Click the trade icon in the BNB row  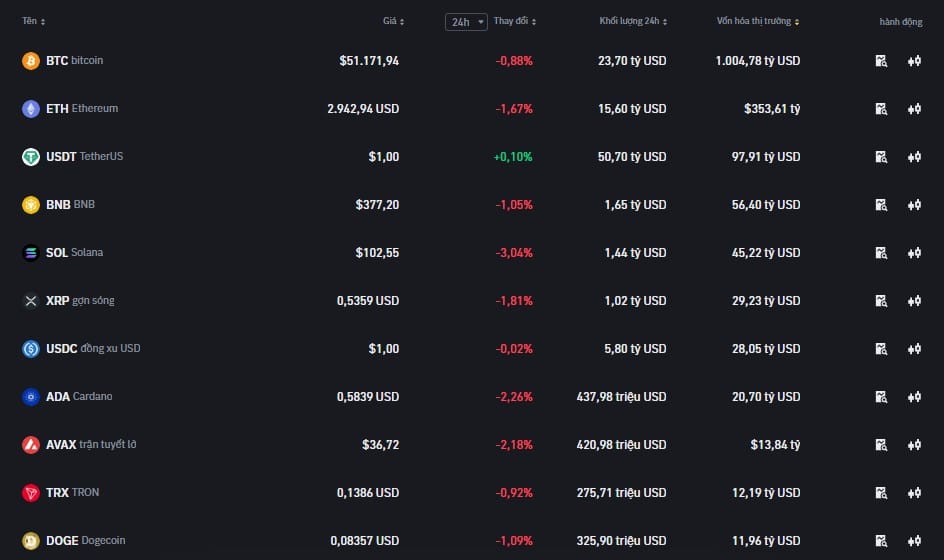(x=914, y=205)
